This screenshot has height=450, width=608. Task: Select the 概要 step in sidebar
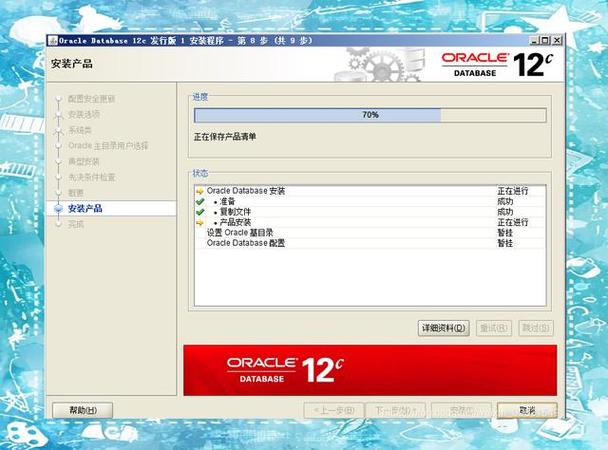(x=76, y=193)
